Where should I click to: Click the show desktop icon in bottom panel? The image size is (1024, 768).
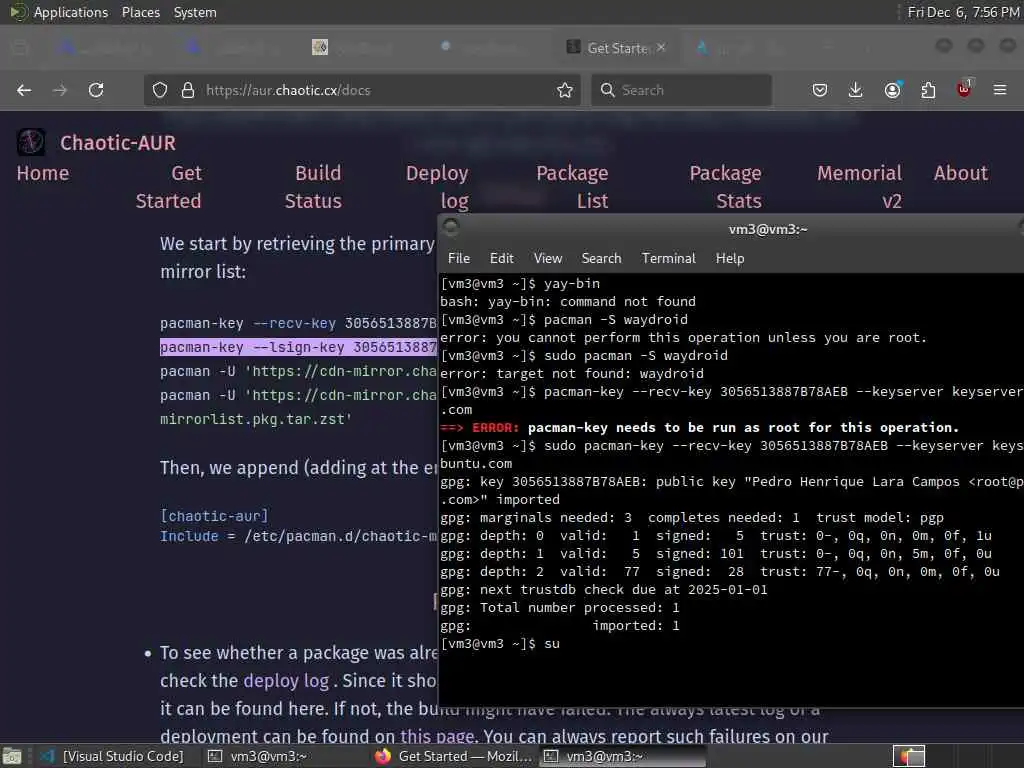(x=12, y=756)
